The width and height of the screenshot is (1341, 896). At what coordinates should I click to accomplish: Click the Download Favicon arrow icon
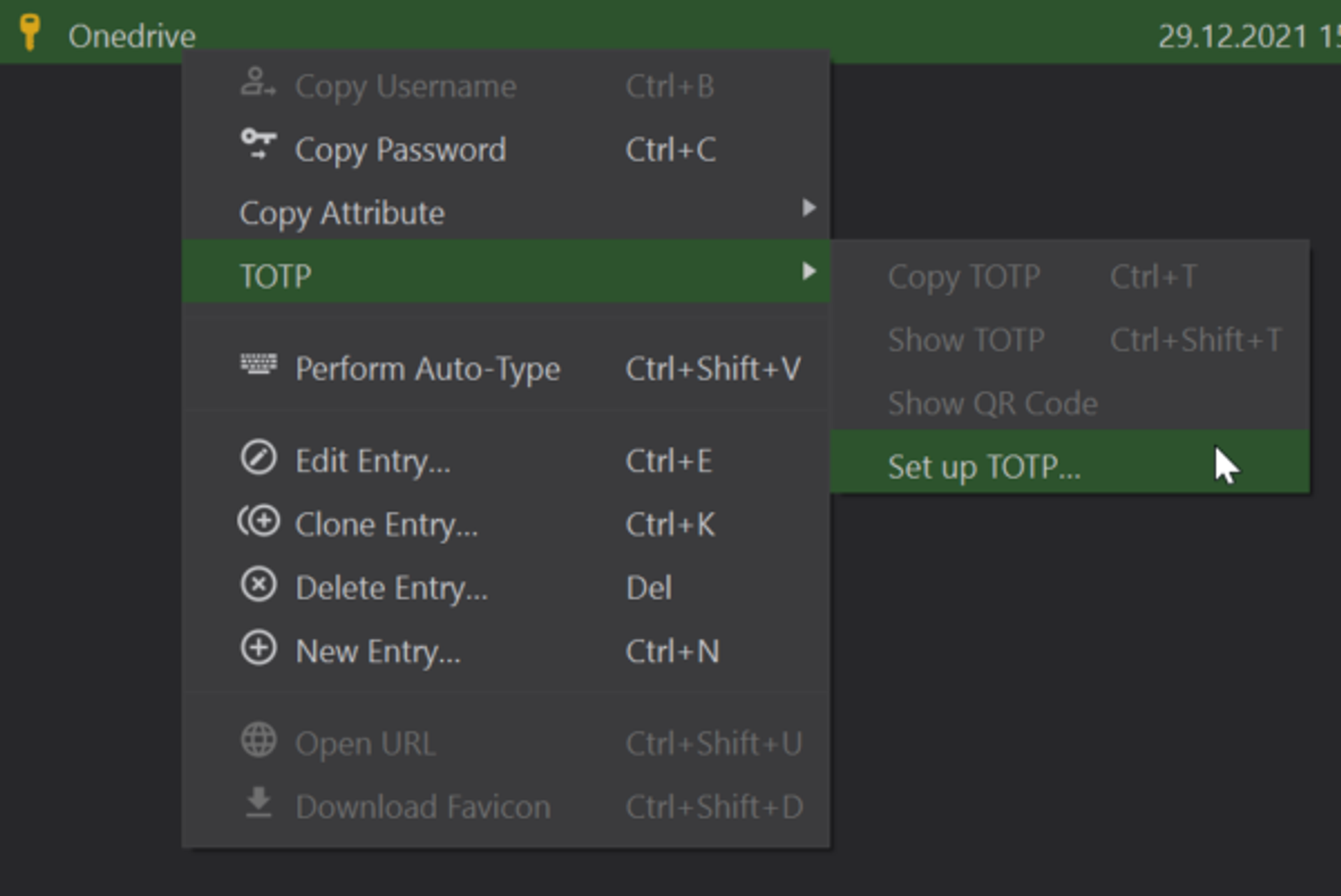coord(258,802)
